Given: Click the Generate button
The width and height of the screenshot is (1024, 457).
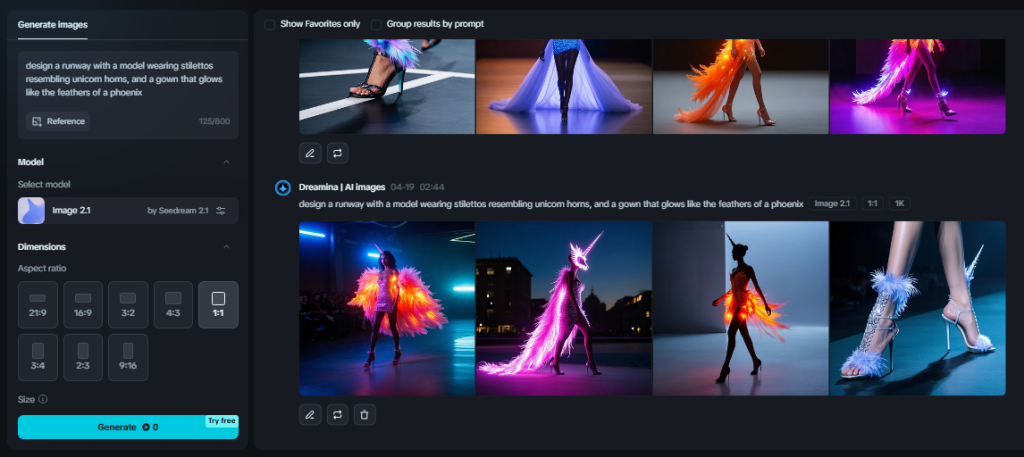Looking at the screenshot, I should tap(128, 427).
